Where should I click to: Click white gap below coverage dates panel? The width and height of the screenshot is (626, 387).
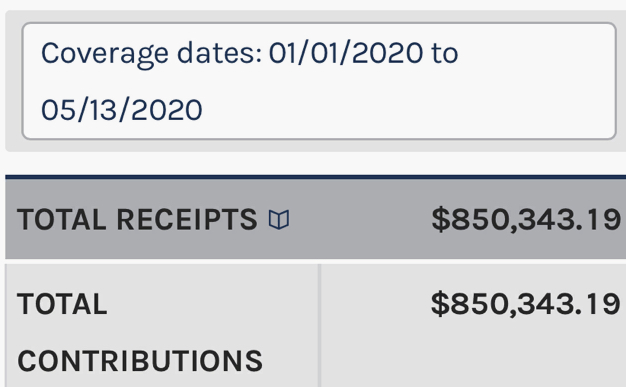(x=315, y=163)
